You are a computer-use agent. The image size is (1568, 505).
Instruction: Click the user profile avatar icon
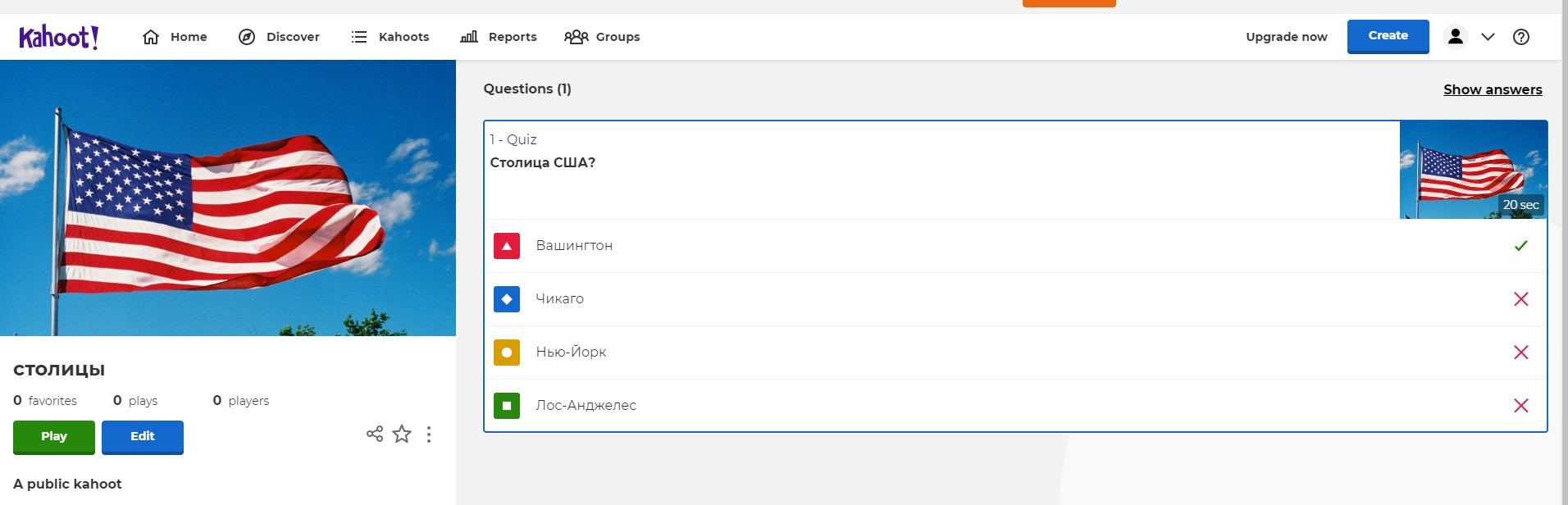click(x=1456, y=37)
